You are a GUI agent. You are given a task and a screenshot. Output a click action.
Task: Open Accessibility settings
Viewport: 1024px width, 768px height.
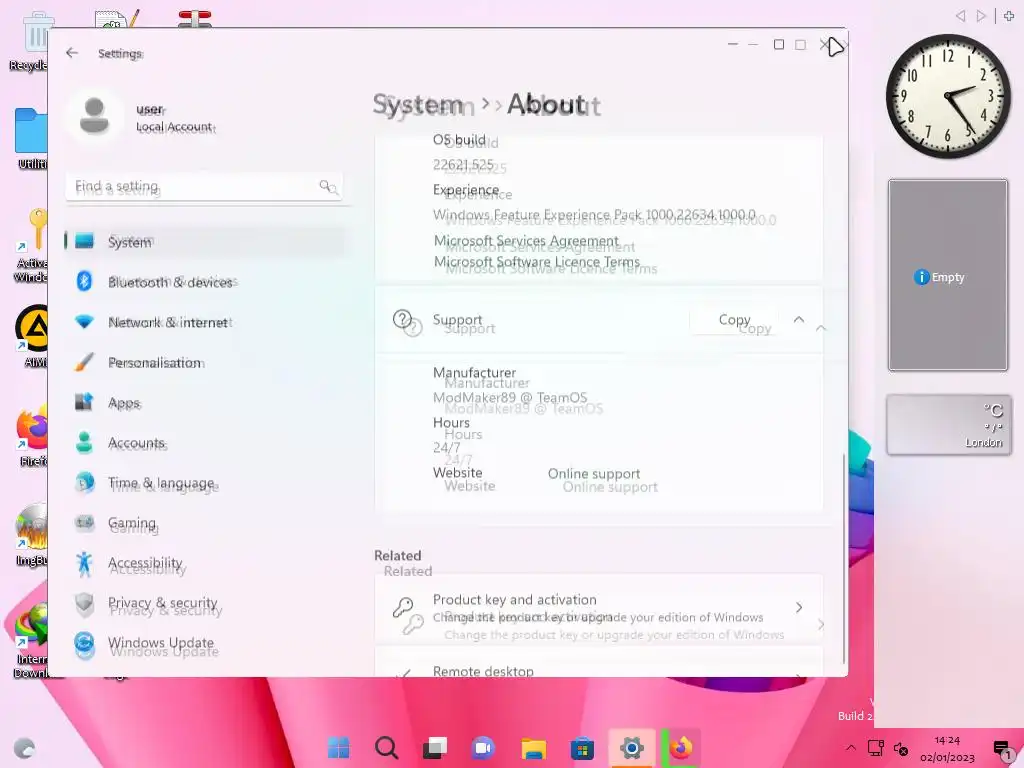[204, 563]
